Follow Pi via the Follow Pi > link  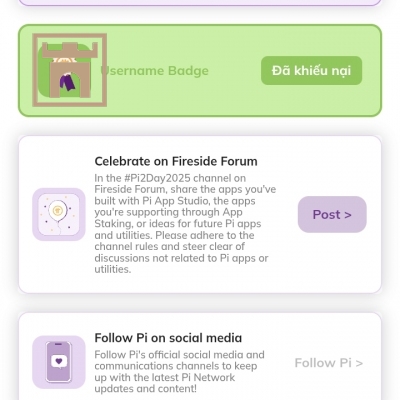[329, 363]
